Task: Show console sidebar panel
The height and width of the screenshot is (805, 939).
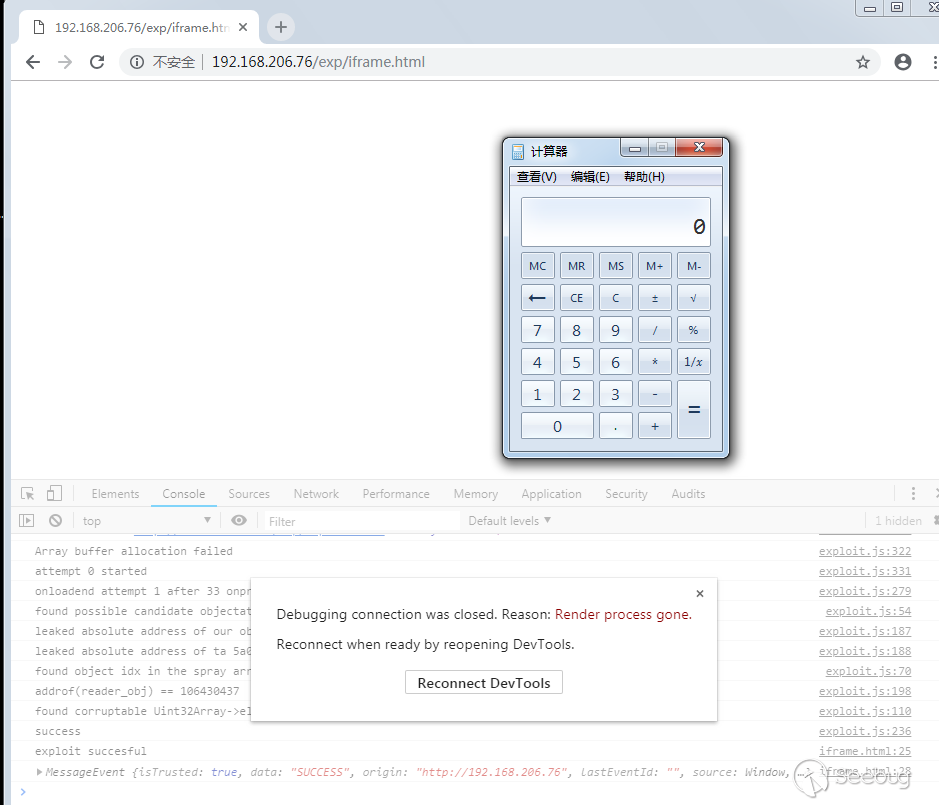Action: coord(26,520)
